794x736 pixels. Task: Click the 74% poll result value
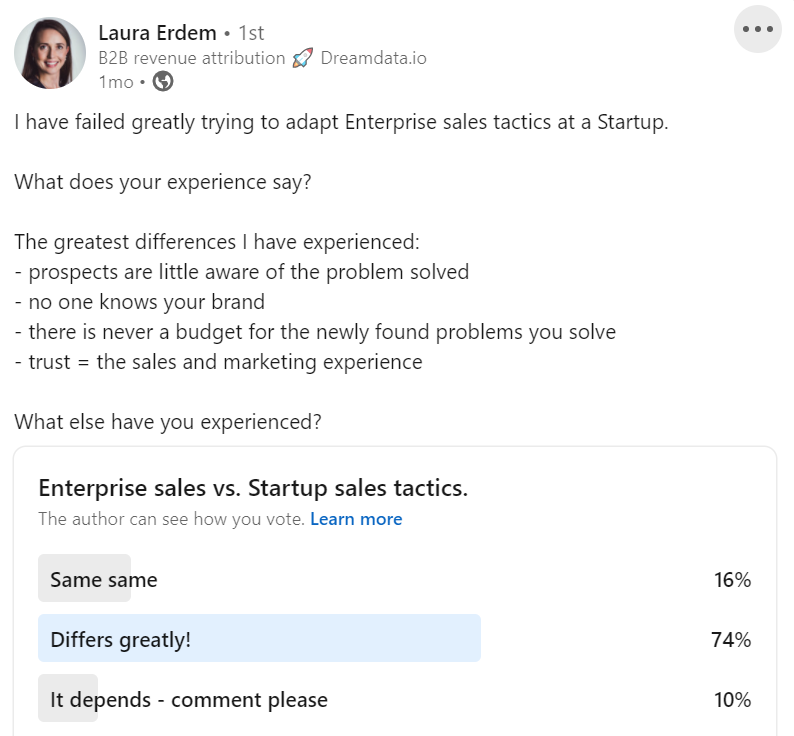[x=731, y=639]
